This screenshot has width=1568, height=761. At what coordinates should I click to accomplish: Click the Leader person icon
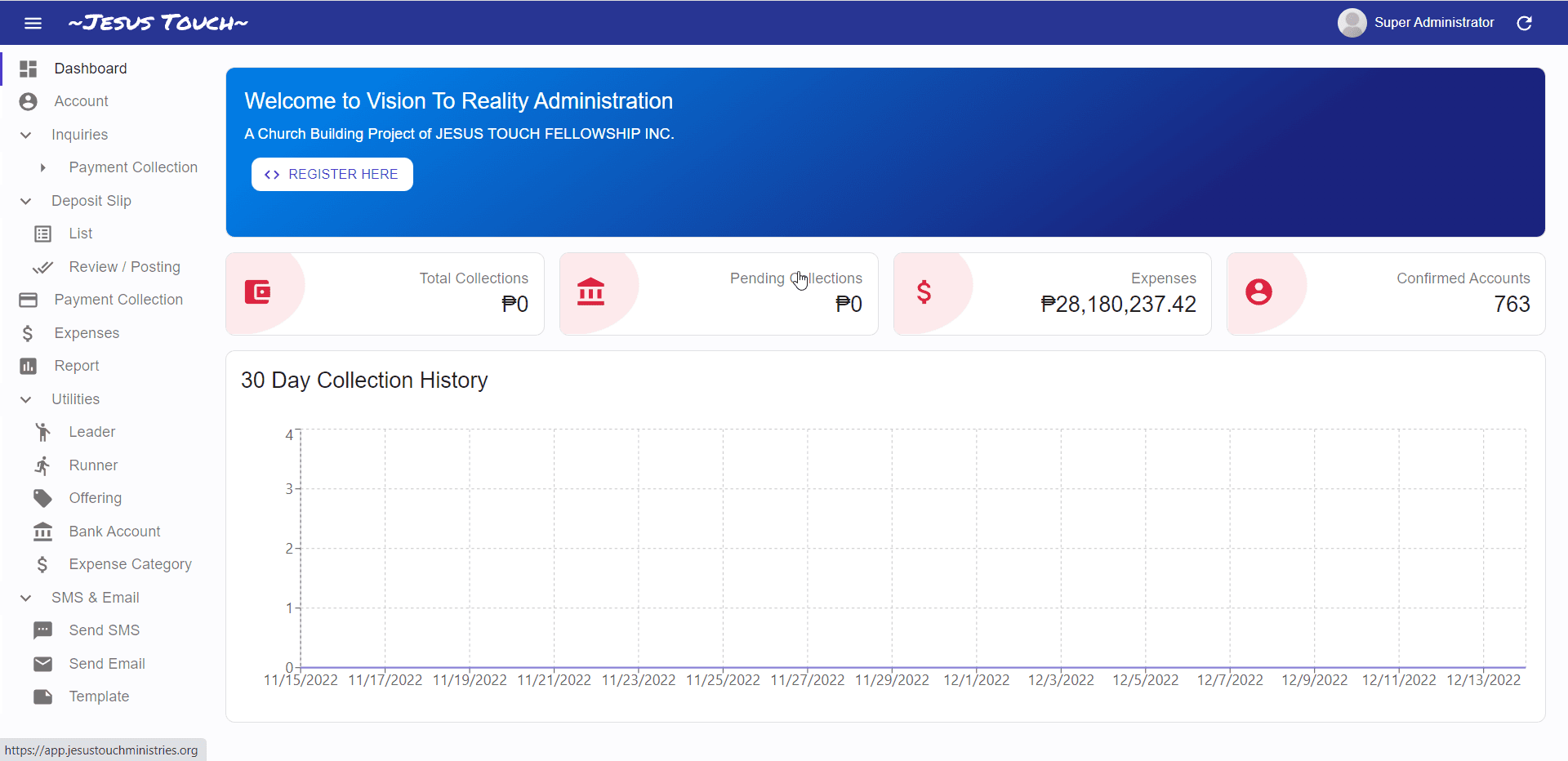pyautogui.click(x=43, y=432)
